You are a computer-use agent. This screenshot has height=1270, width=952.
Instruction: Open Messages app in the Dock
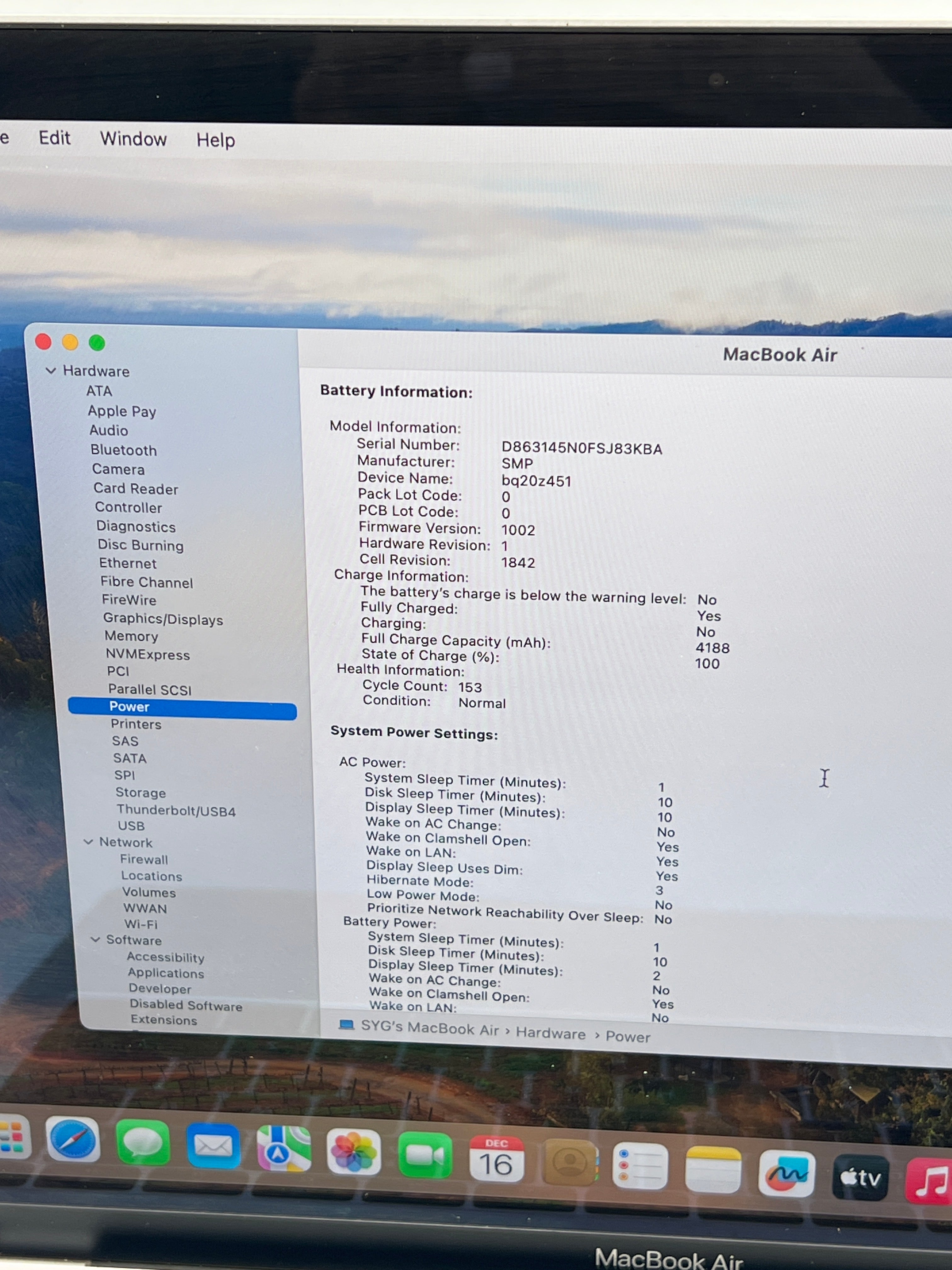(x=143, y=1142)
